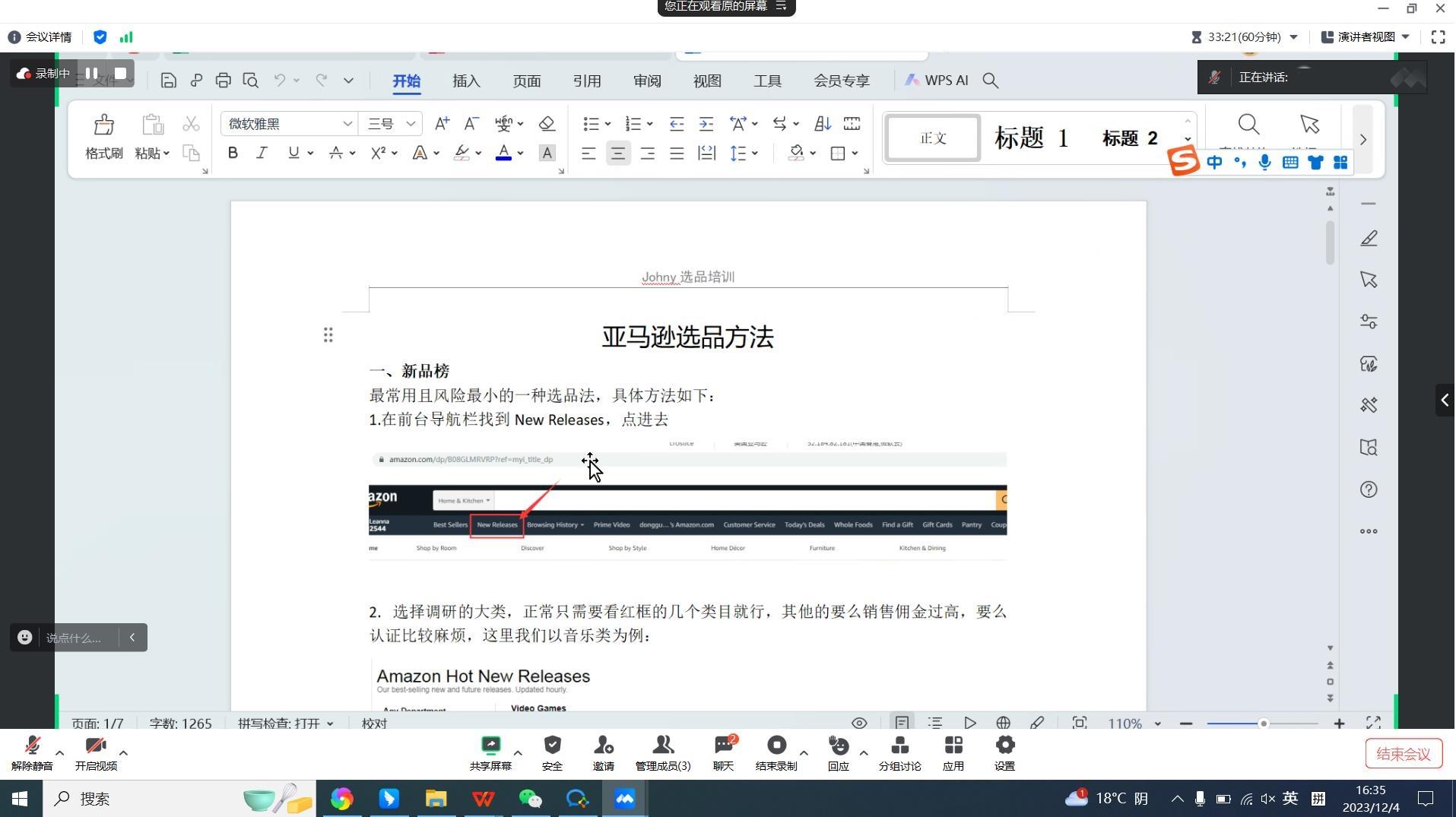The width and height of the screenshot is (1456, 817).
Task: Increase font size icon
Action: coord(442,123)
